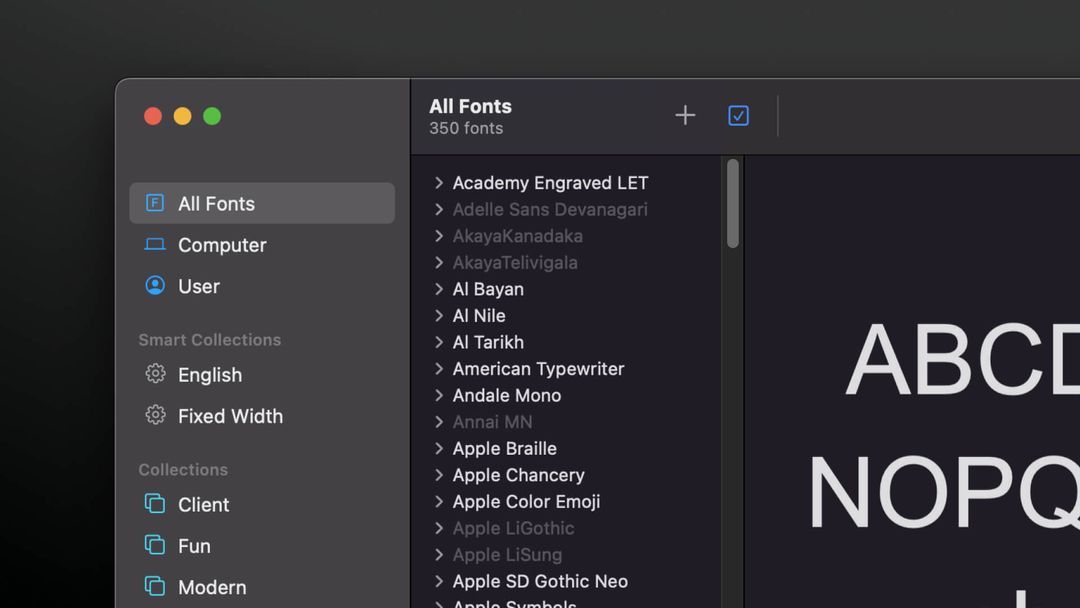Expand the Academy Engraved LET font family
Viewport: 1080px width, 608px height.
(439, 183)
